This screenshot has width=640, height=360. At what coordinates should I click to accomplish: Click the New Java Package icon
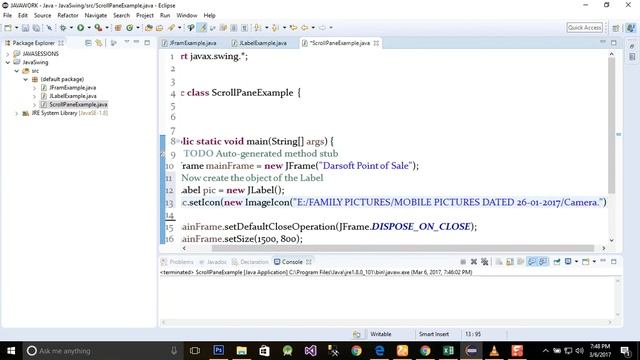click(118, 28)
